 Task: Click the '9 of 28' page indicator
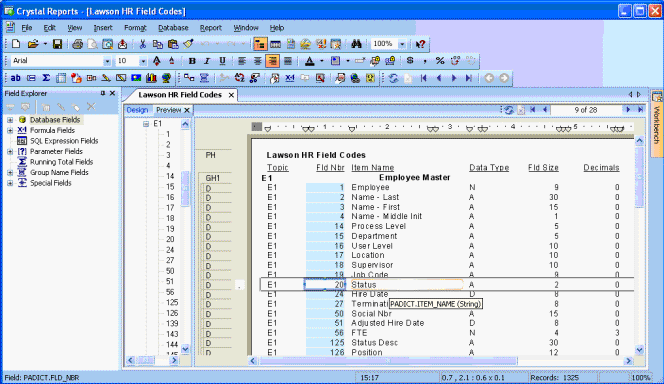(x=586, y=110)
